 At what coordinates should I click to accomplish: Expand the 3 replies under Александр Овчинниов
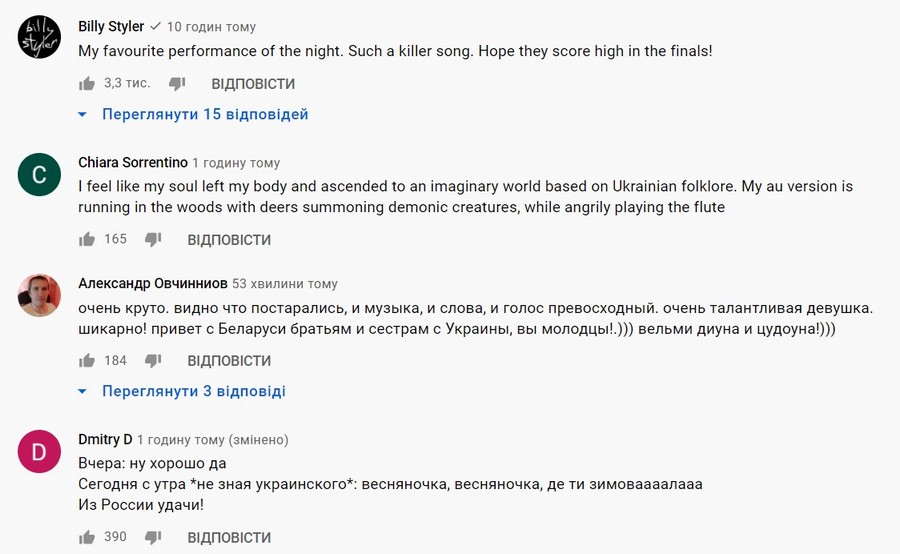pyautogui.click(x=193, y=391)
